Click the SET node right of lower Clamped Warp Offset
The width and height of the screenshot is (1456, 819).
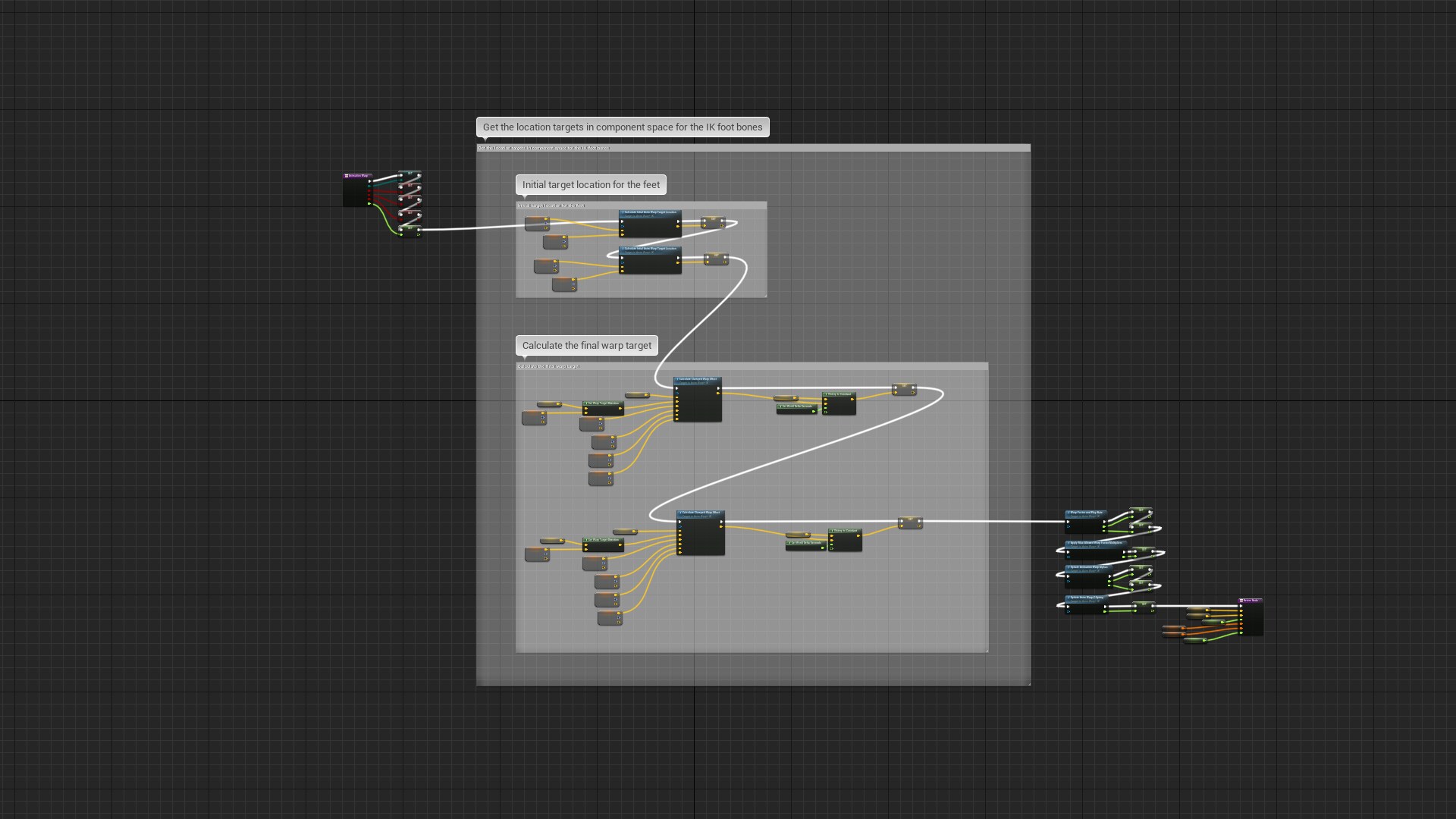coord(910,522)
